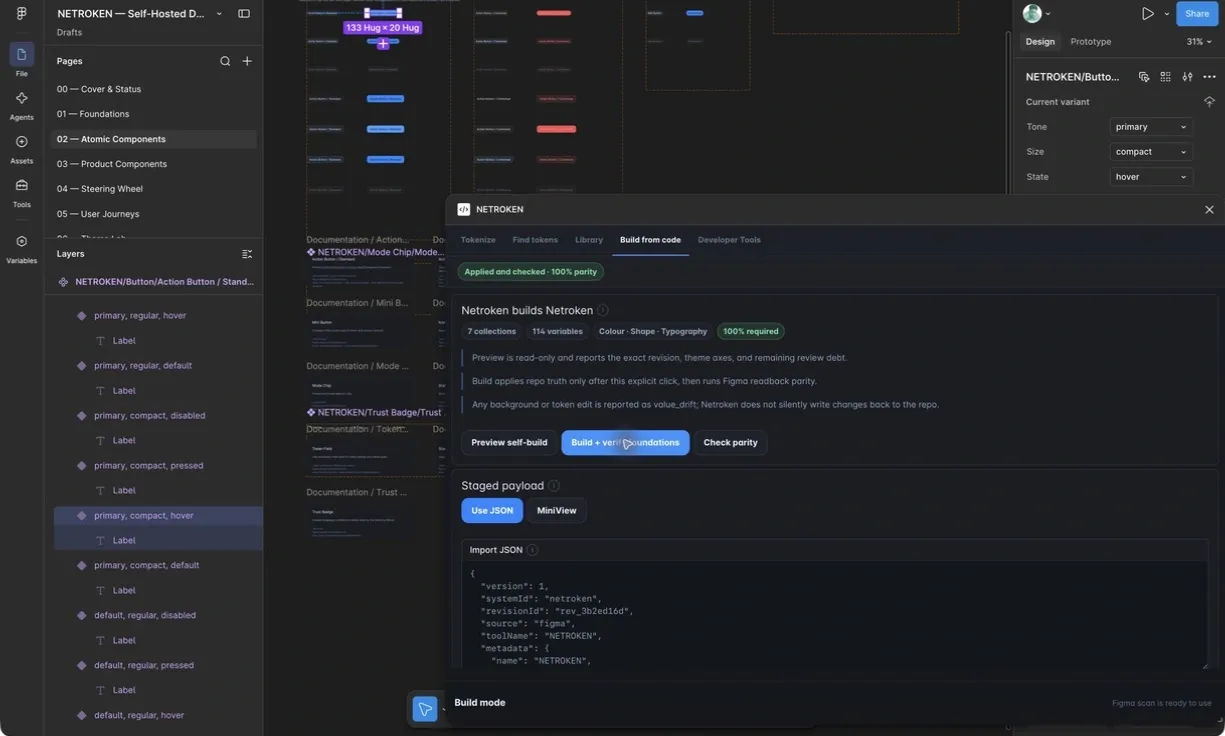Click the 114 variables chip
Viewport: 1225px width, 736px height.
coord(557,331)
